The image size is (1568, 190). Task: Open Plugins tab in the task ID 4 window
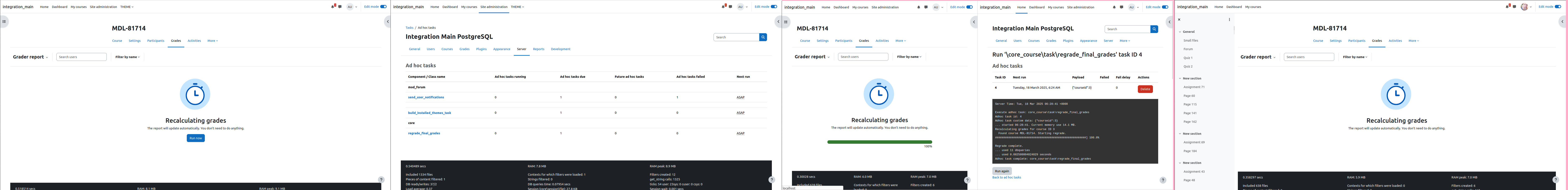(1068, 41)
